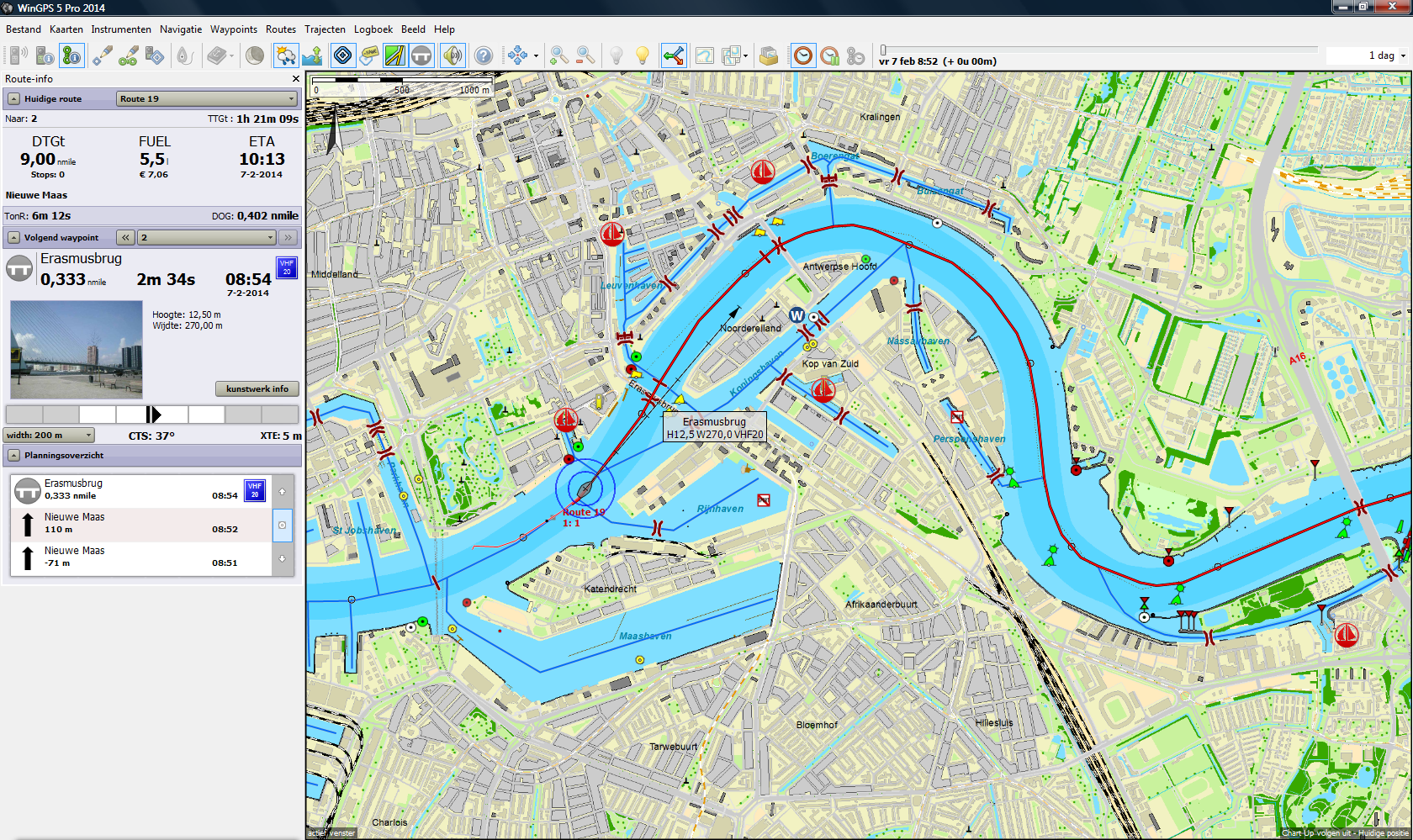Click the bright yellow light bulb icon
Viewport: 1413px width, 840px height.
click(x=643, y=55)
